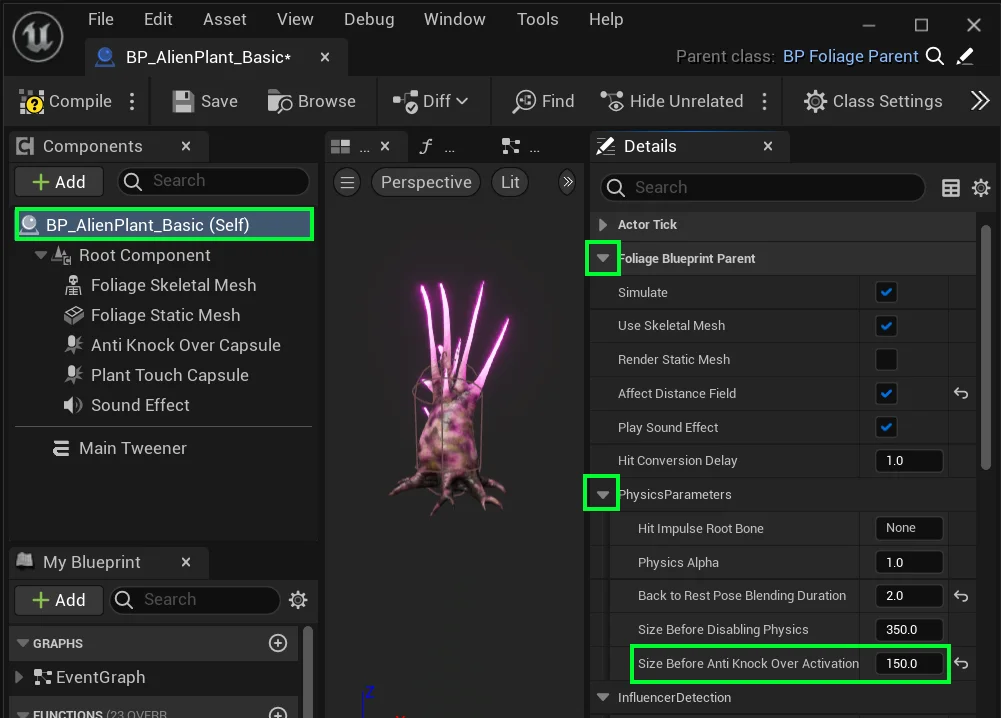Viewport: 1001px width, 718px height.
Task: Open Details panel settings gear
Action: [981, 188]
